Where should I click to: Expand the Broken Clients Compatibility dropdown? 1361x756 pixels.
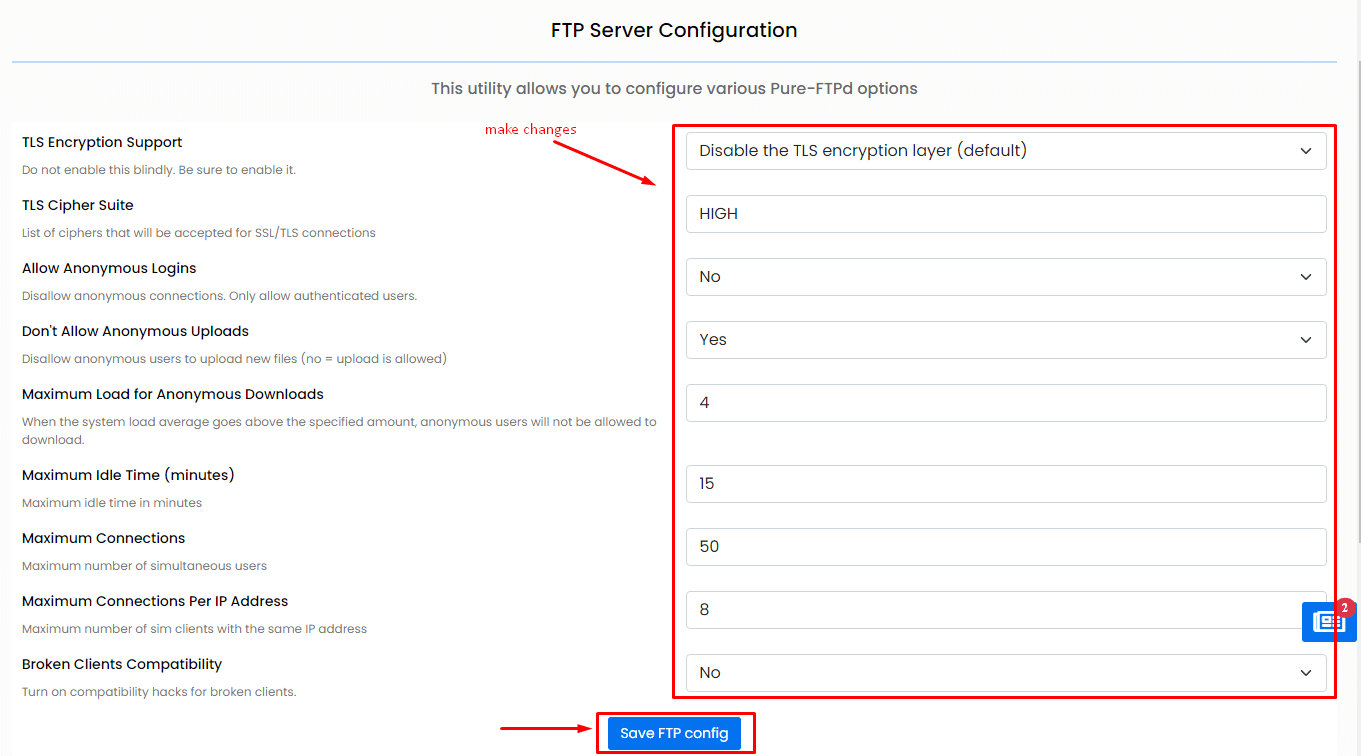[1006, 673]
